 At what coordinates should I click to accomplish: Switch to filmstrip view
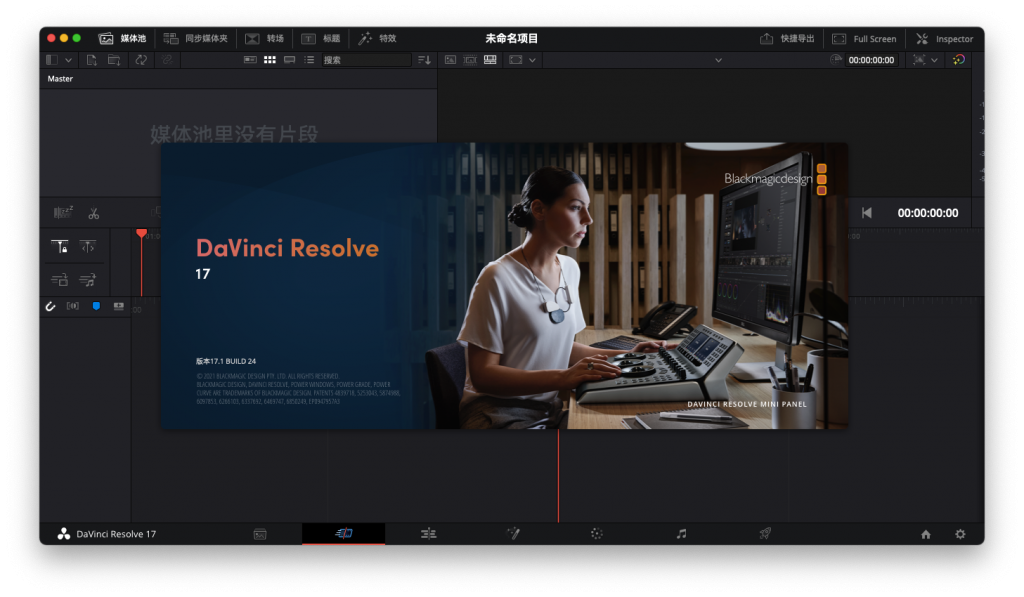[x=289, y=59]
